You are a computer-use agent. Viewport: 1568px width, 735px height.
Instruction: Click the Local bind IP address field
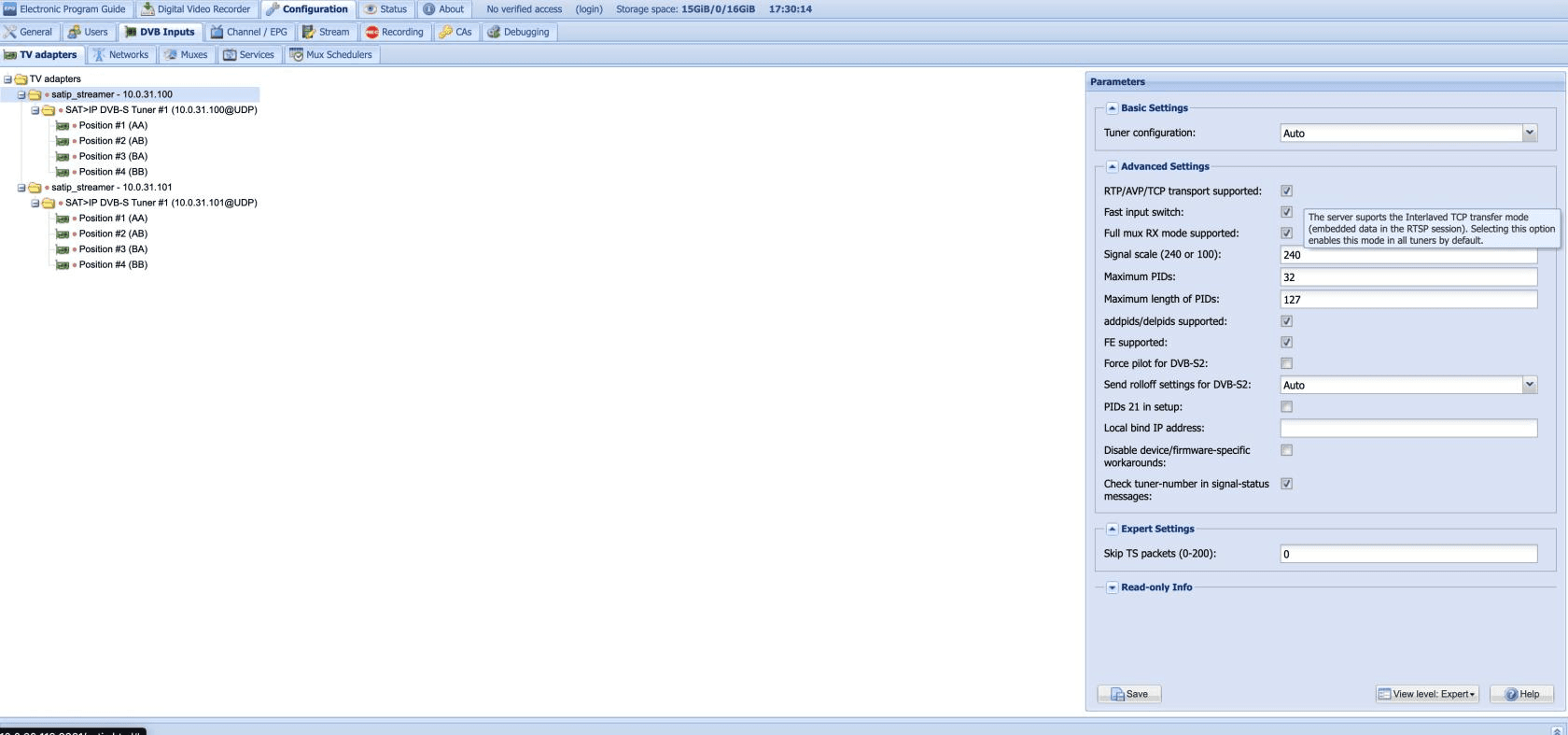coord(1407,428)
